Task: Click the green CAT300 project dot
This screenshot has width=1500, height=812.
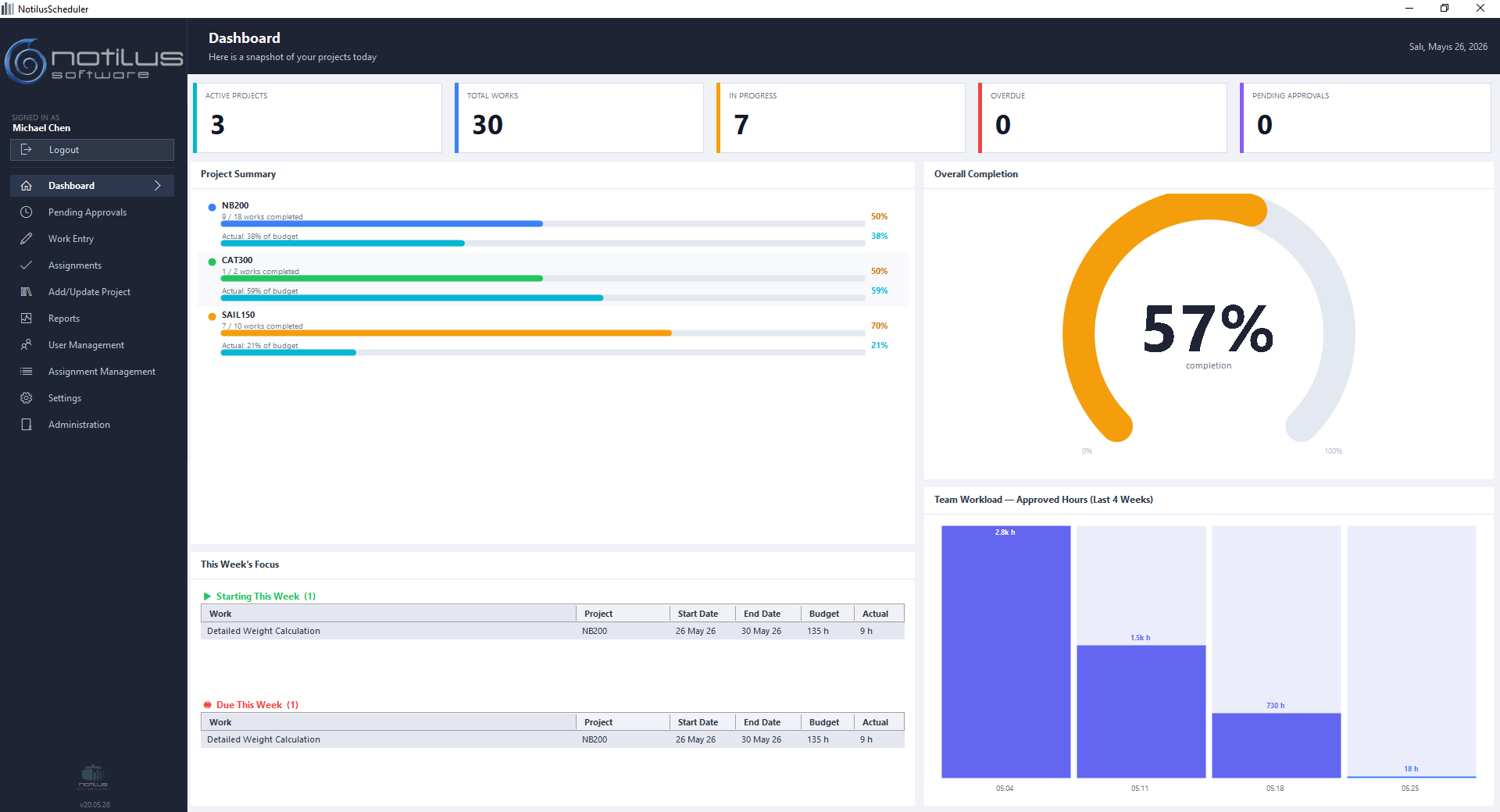Action: tap(212, 262)
